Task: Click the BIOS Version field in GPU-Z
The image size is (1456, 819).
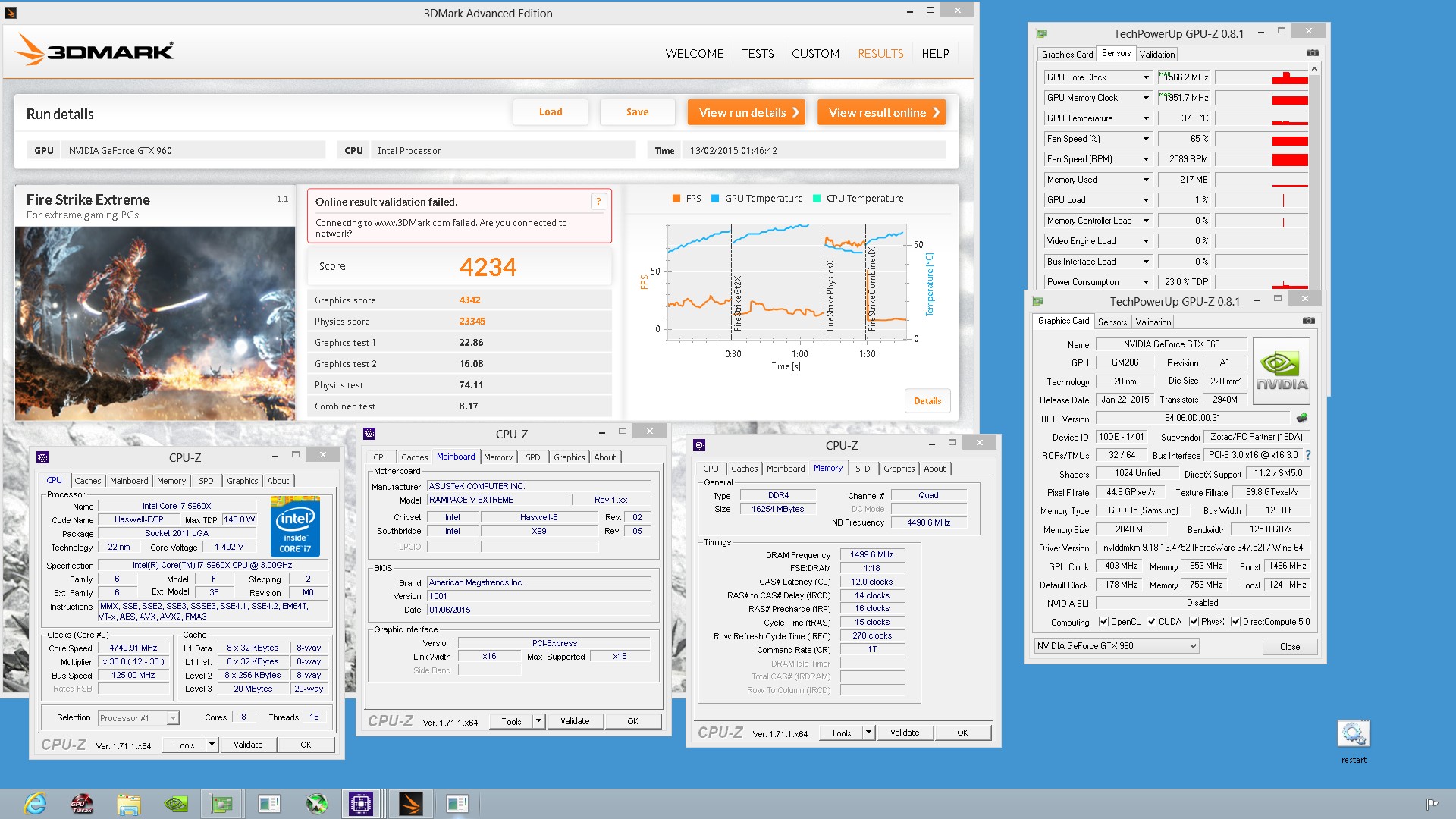Action: (1193, 418)
